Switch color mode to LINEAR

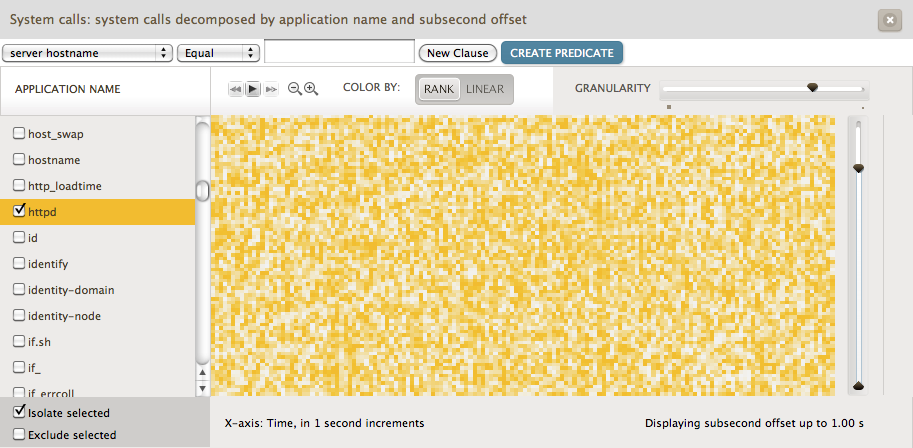[485, 89]
